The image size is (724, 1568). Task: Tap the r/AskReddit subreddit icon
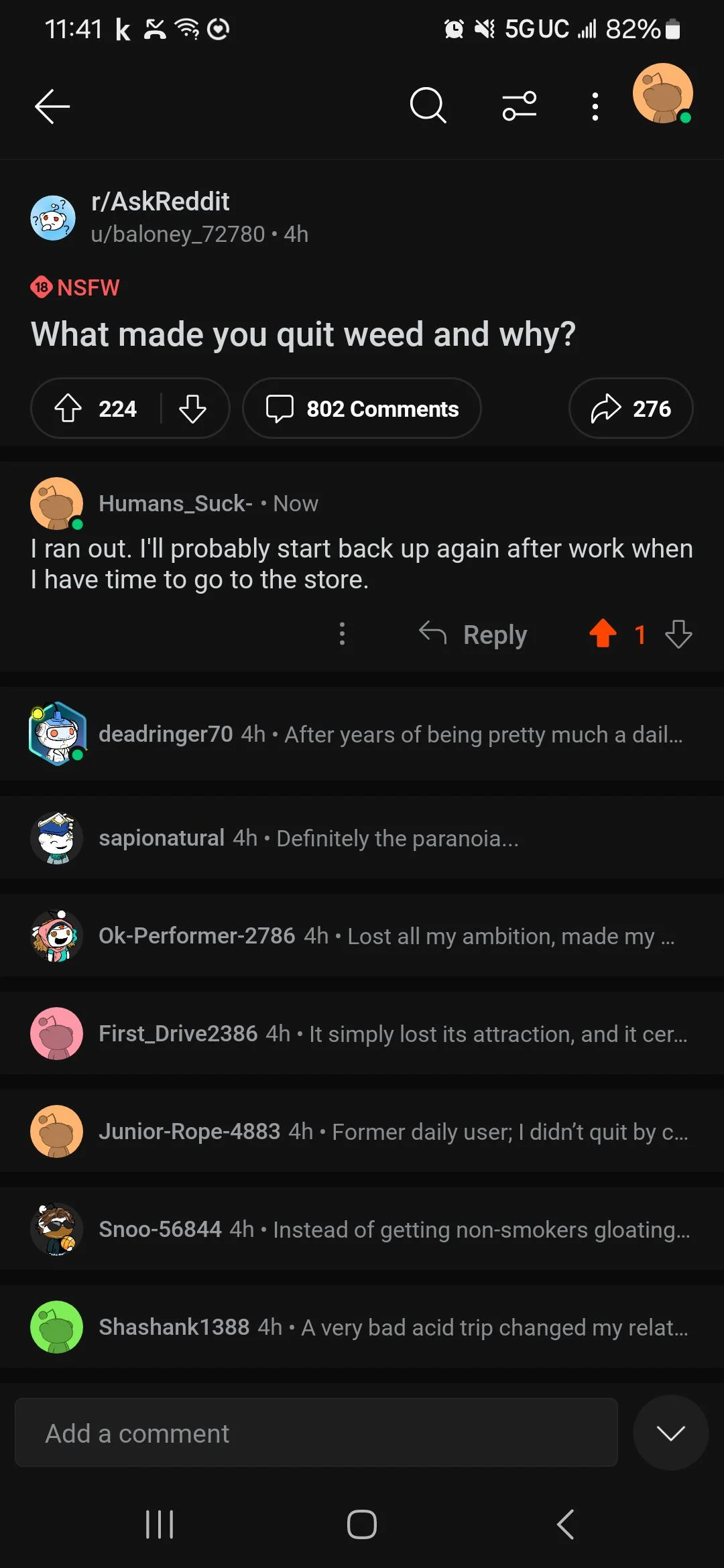click(54, 217)
